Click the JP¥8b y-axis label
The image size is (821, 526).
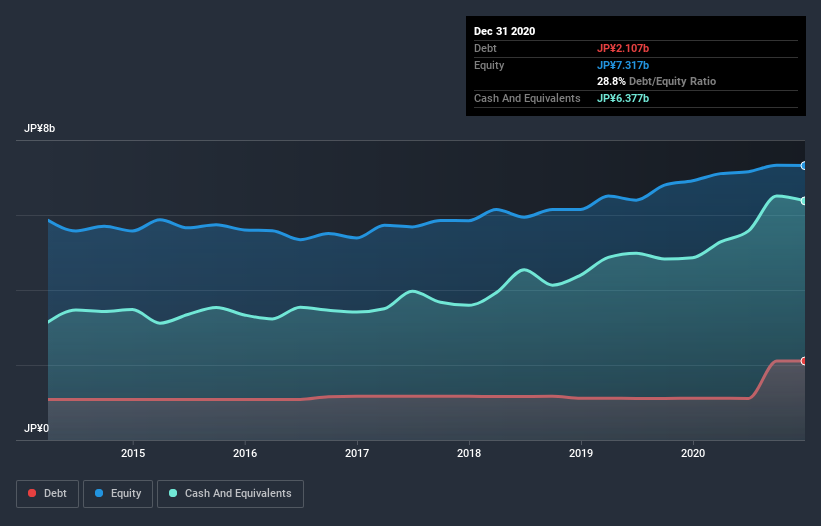39,129
